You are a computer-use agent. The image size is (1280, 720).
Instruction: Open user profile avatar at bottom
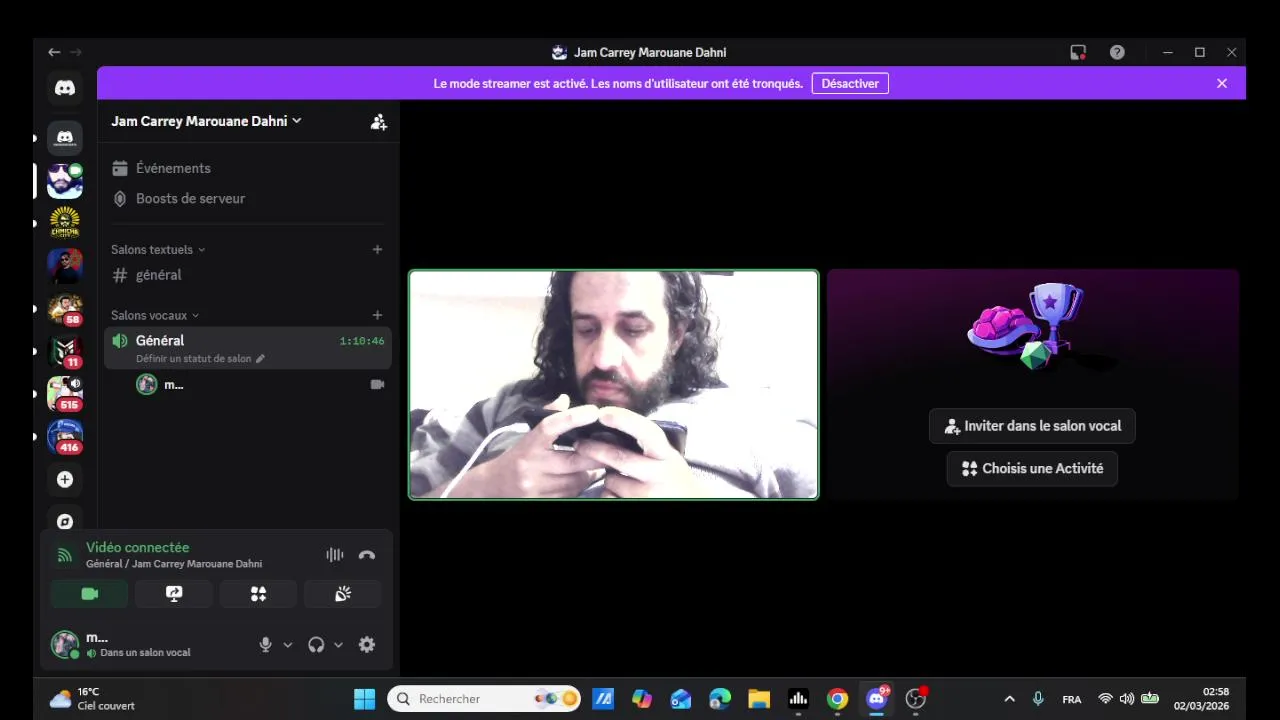coord(65,644)
